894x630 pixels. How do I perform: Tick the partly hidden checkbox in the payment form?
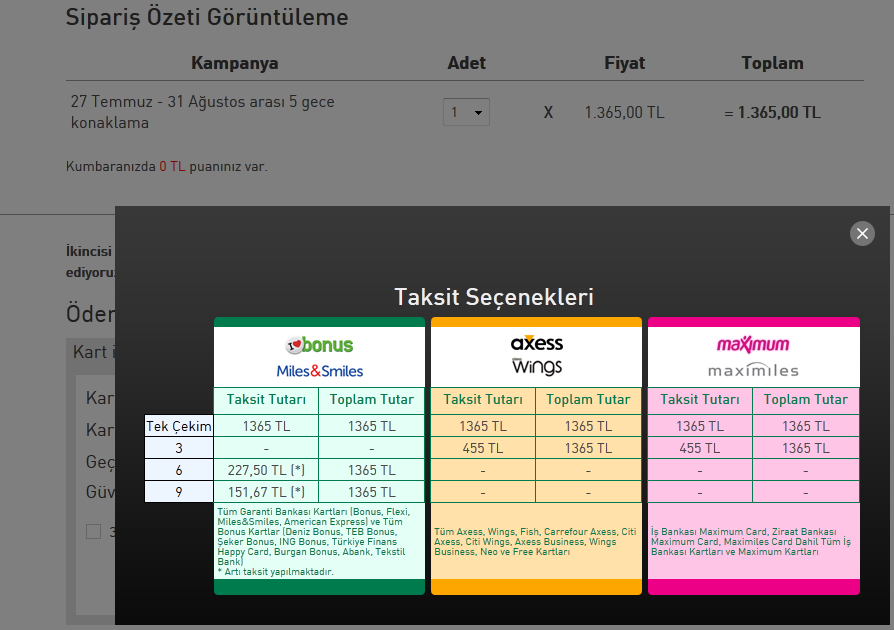pos(94,531)
